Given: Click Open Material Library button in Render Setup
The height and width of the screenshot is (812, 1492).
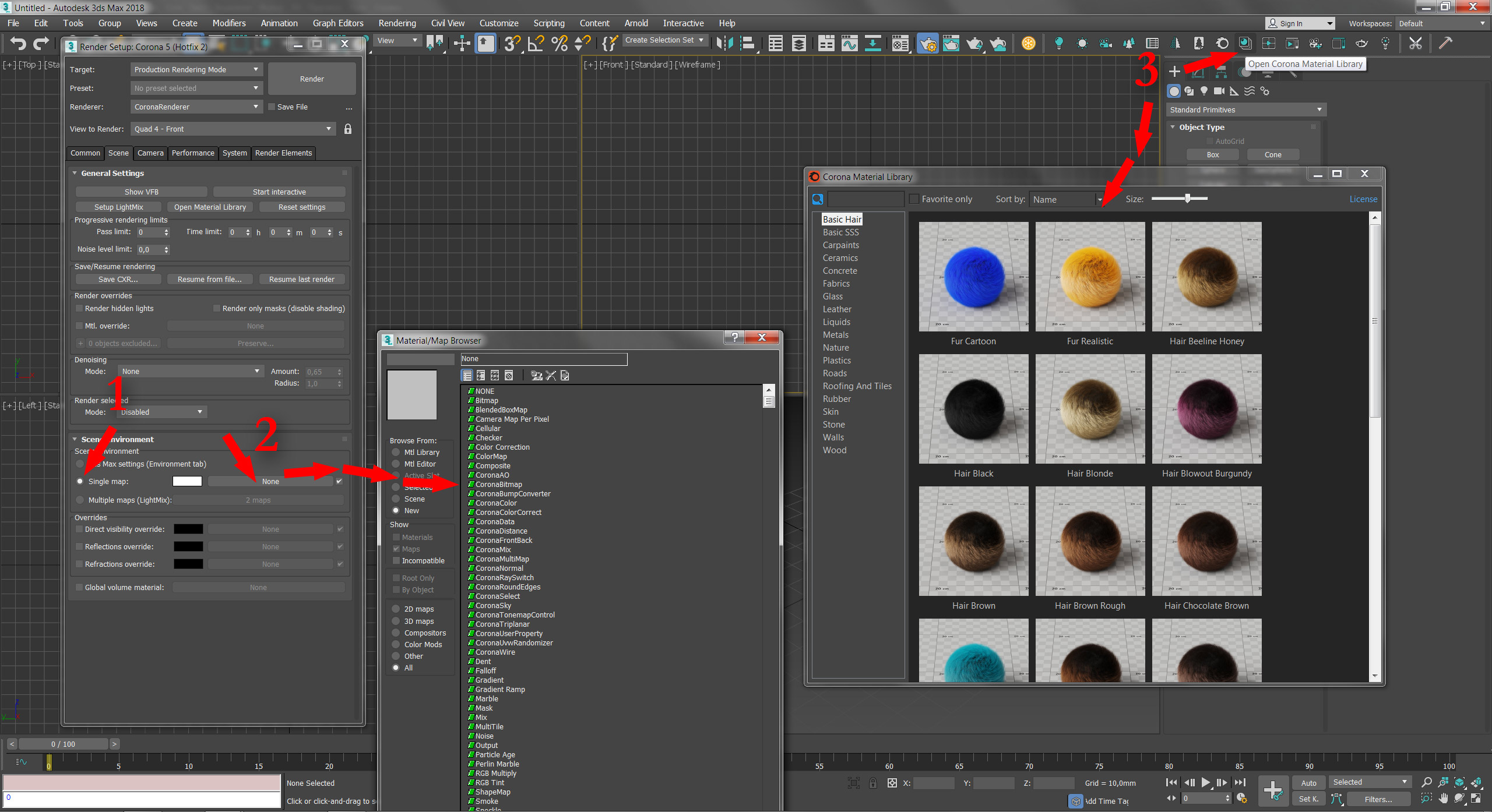Looking at the screenshot, I should [210, 207].
